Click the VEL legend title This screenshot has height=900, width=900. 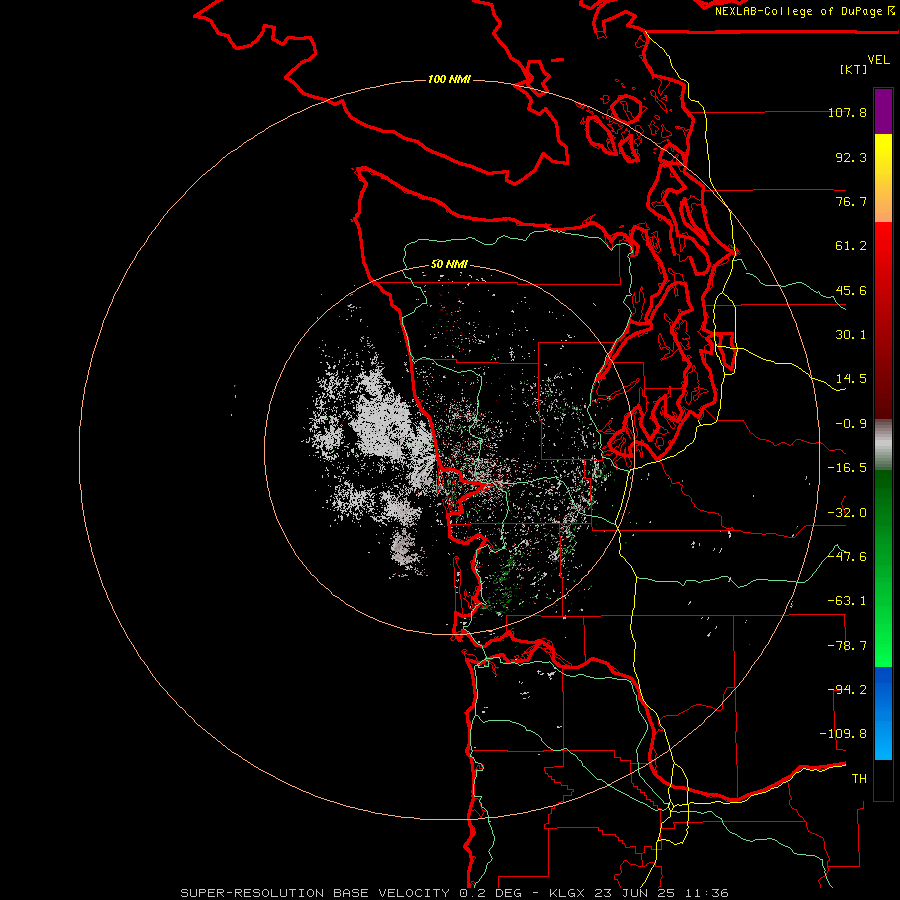click(x=878, y=60)
